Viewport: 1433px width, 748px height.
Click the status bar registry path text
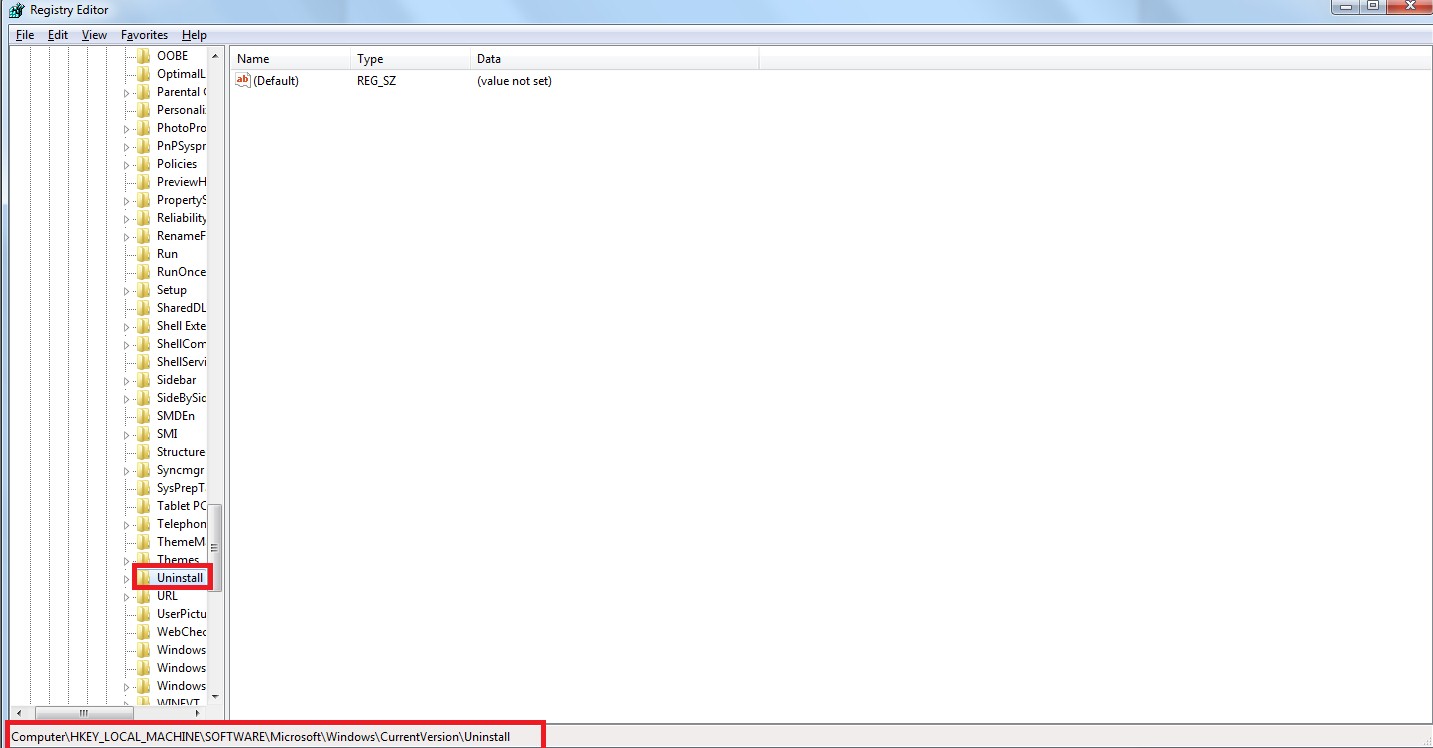click(x=261, y=737)
